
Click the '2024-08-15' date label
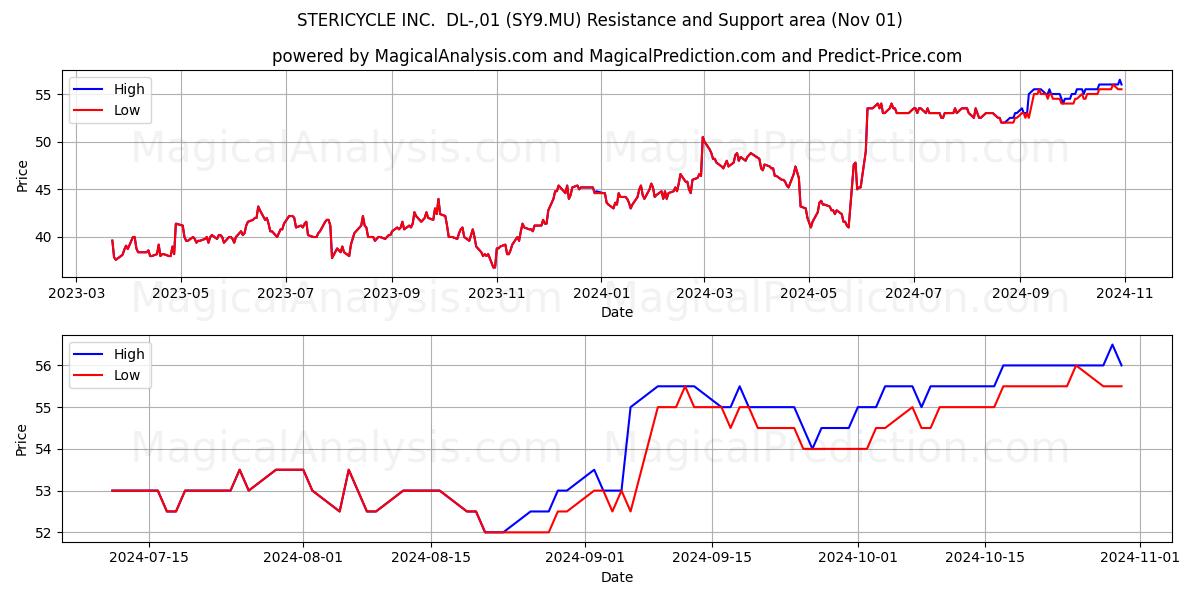point(431,559)
